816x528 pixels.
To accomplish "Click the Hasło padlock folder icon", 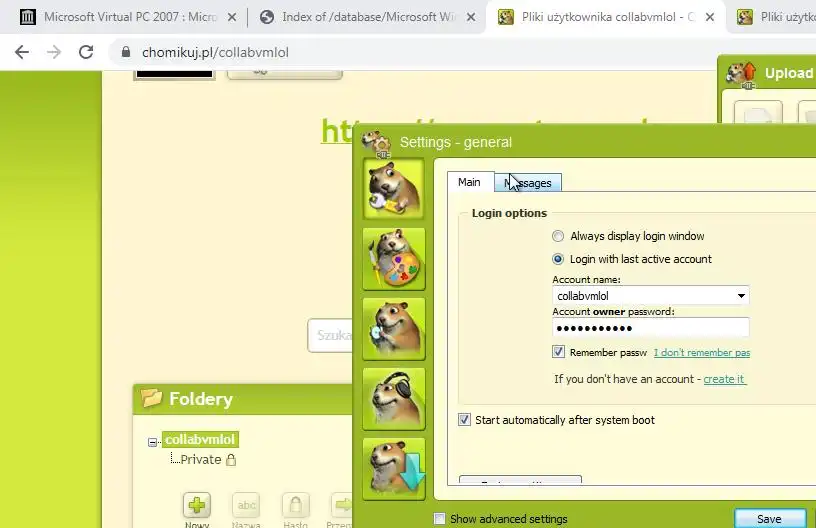I will pyautogui.click(x=295, y=505).
